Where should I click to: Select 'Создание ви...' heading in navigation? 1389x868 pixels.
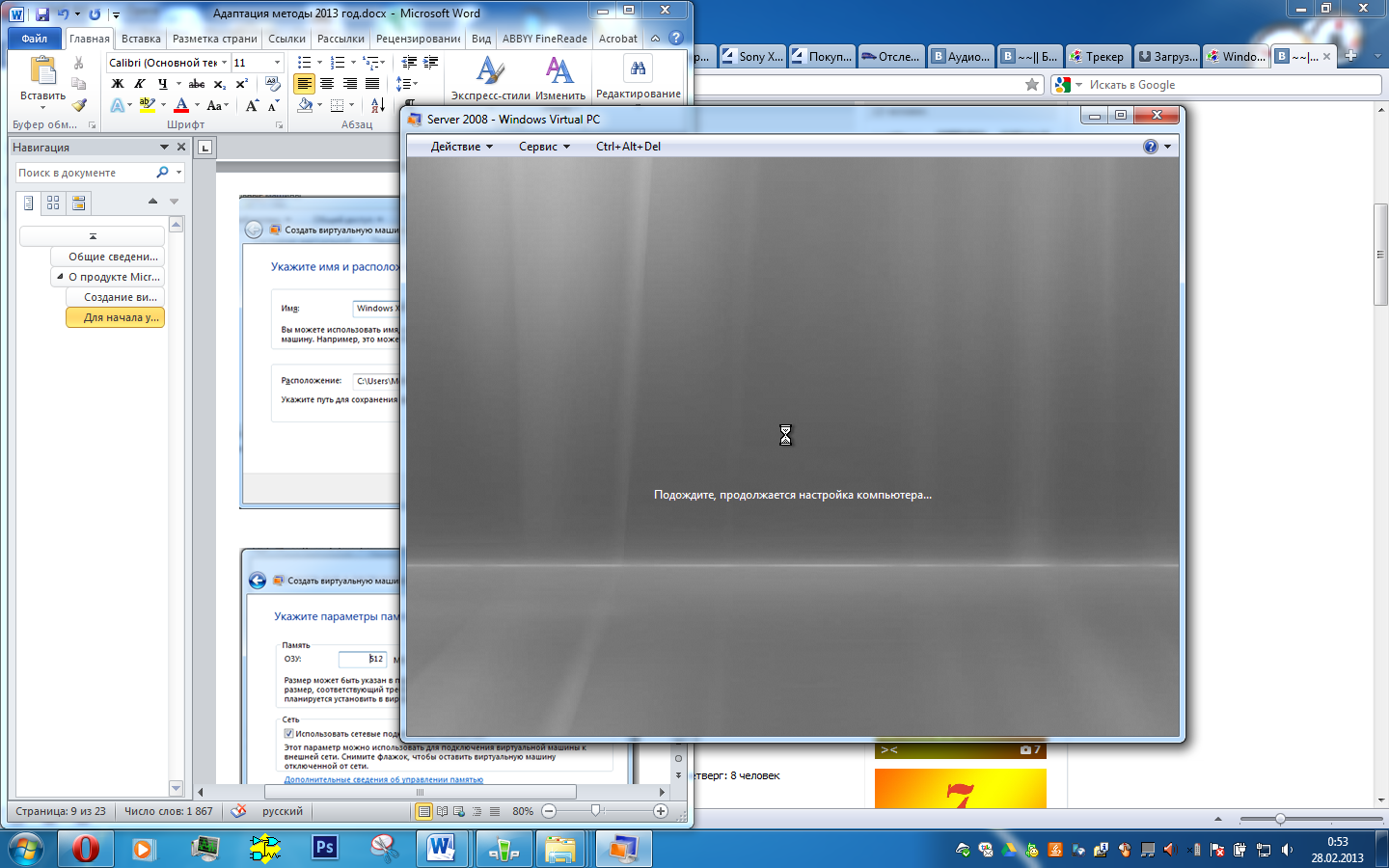116,297
